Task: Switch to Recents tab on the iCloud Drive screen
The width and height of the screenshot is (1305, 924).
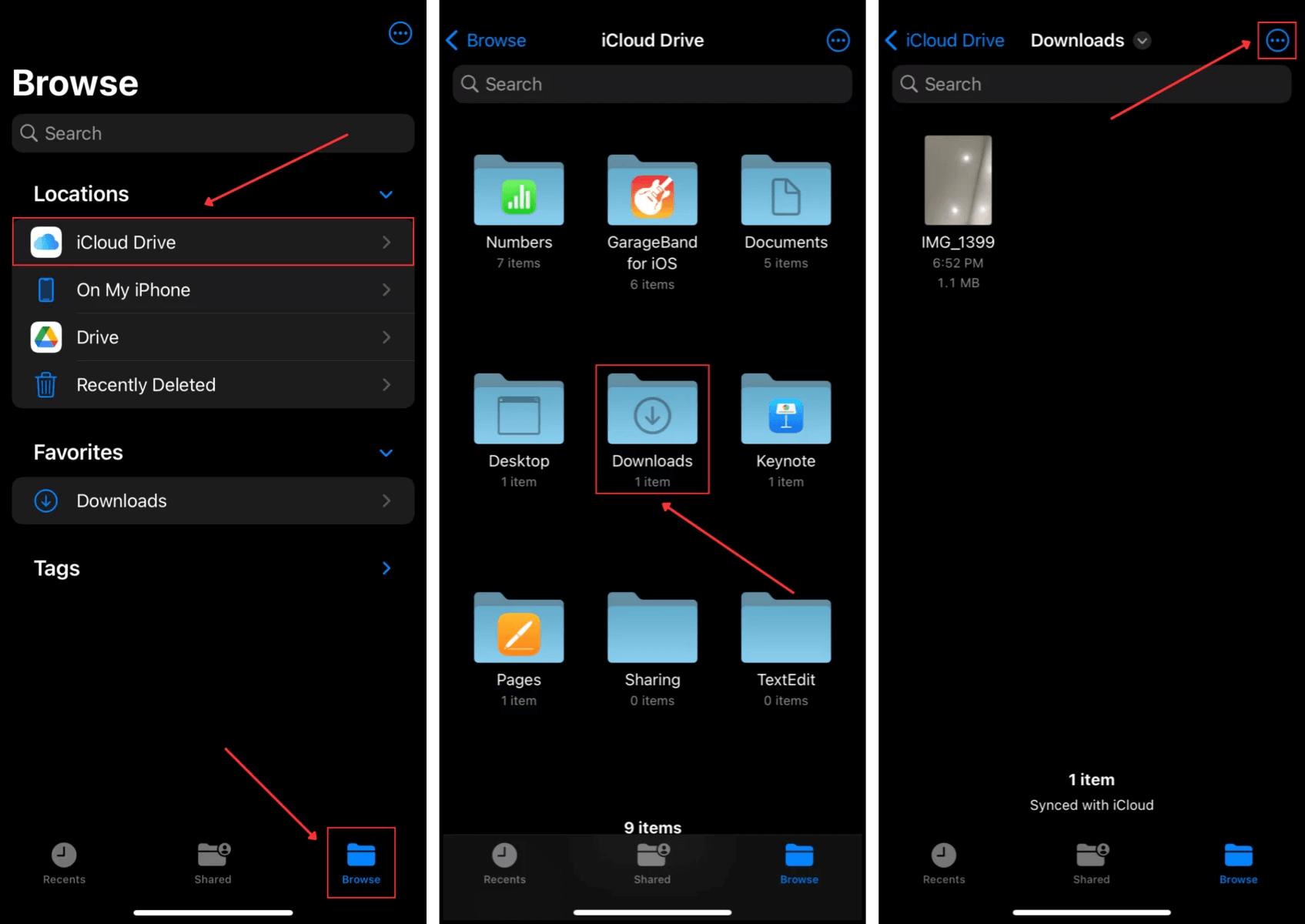Action: pyautogui.click(x=504, y=863)
